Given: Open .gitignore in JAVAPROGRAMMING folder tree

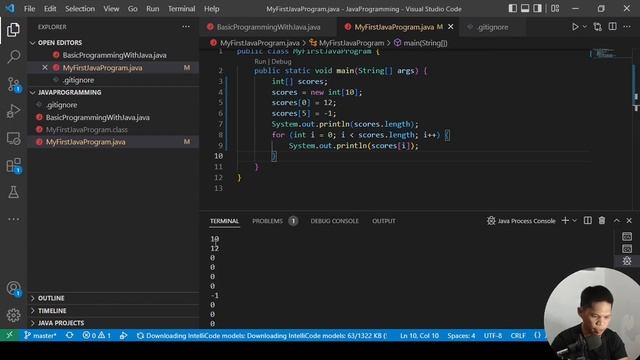Looking at the screenshot, I should [61, 105].
